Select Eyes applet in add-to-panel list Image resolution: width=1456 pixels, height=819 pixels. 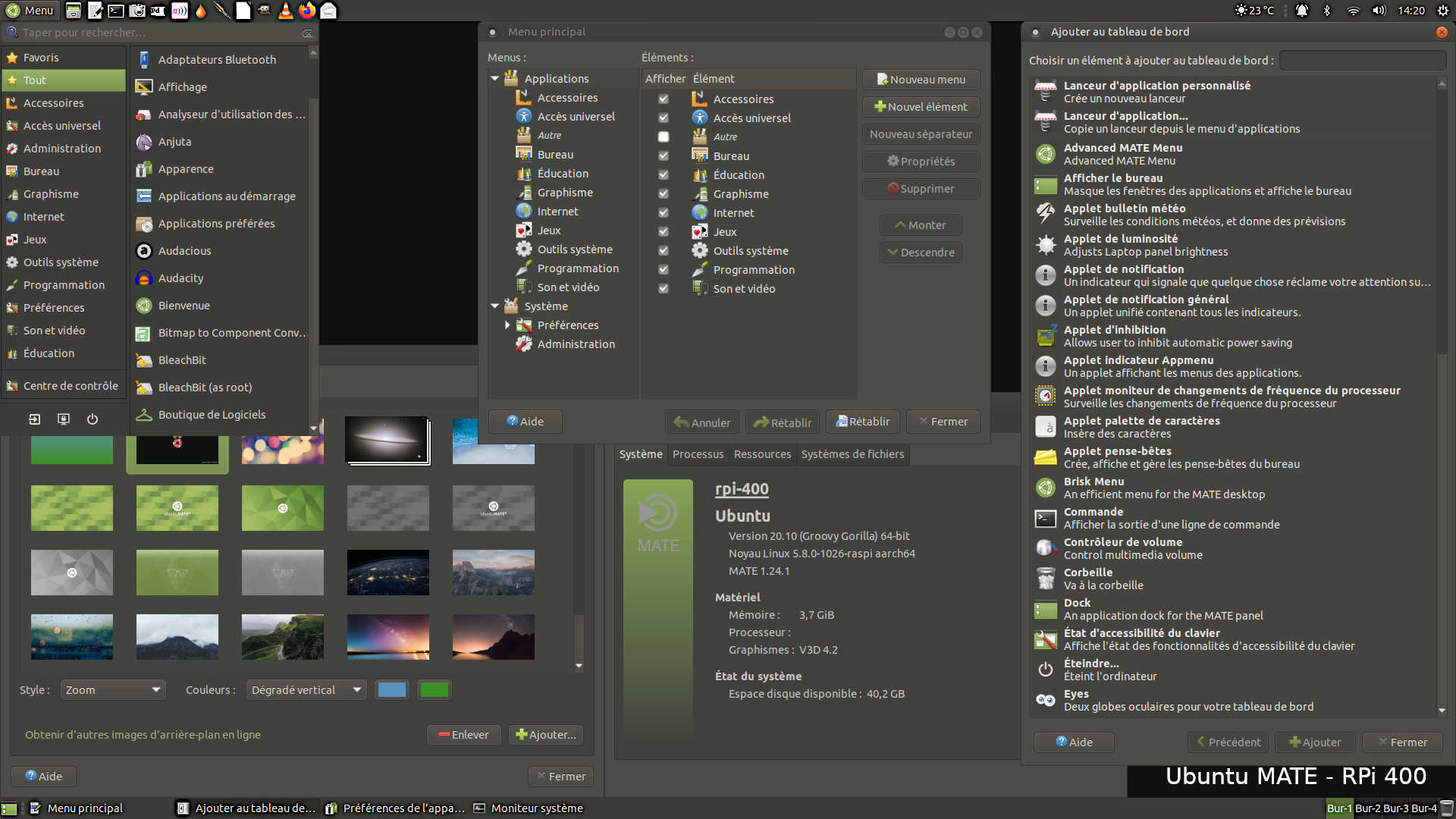click(1234, 700)
